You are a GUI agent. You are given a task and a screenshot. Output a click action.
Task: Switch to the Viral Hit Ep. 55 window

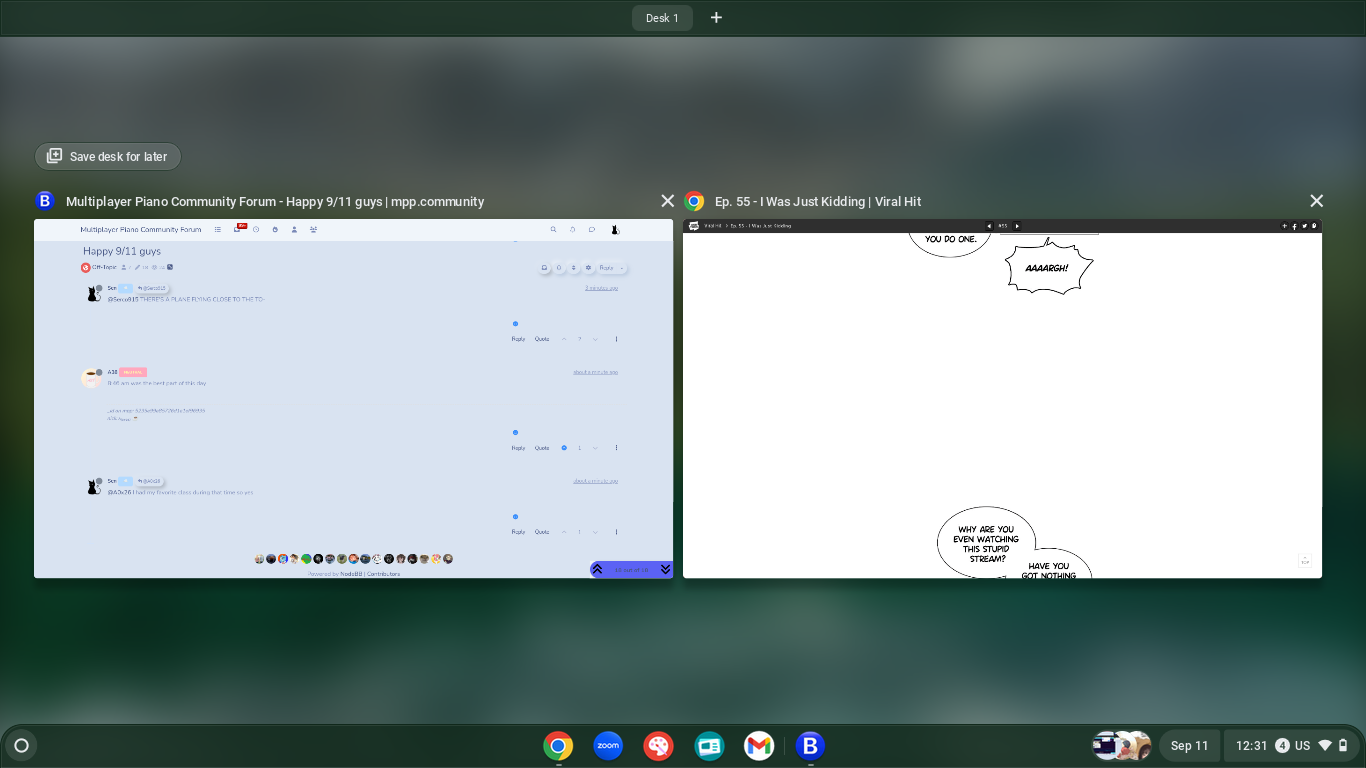tap(1002, 399)
